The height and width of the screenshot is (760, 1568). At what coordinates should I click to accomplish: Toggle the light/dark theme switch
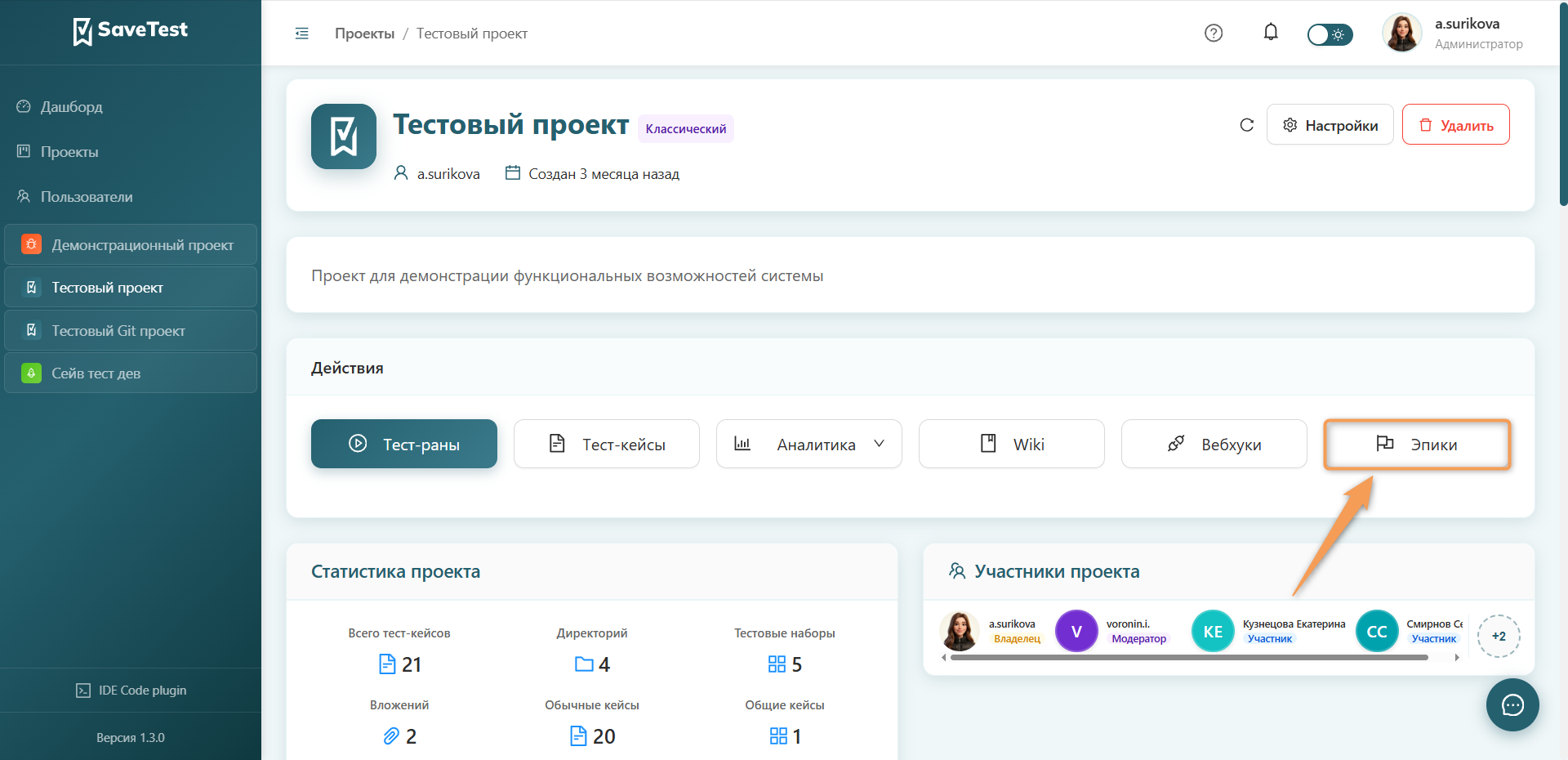tap(1330, 34)
